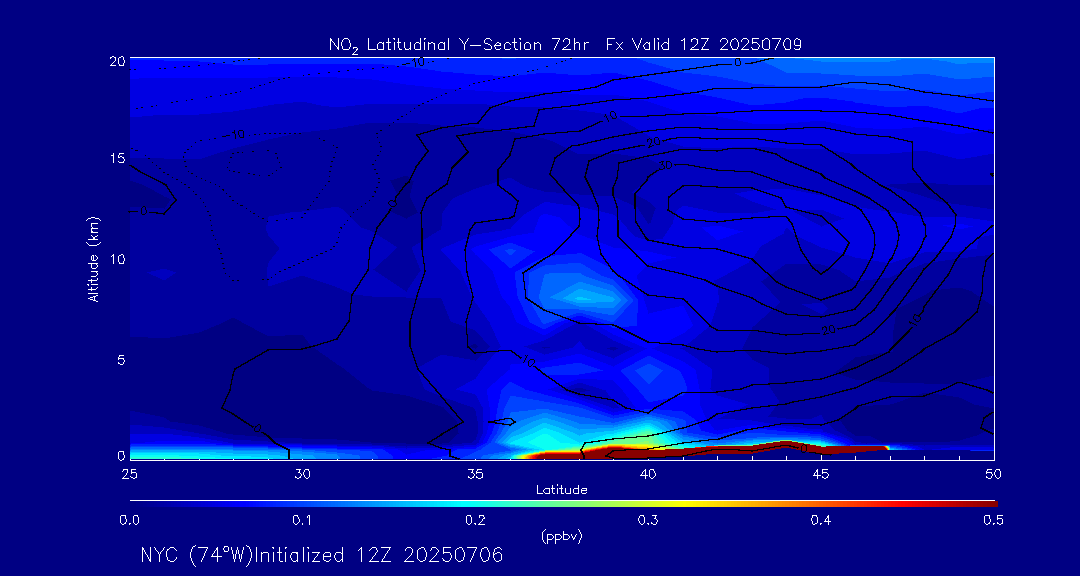Click the dotted contour label -10 at left
Image resolution: width=1080 pixels, height=576 pixels.
point(235,134)
